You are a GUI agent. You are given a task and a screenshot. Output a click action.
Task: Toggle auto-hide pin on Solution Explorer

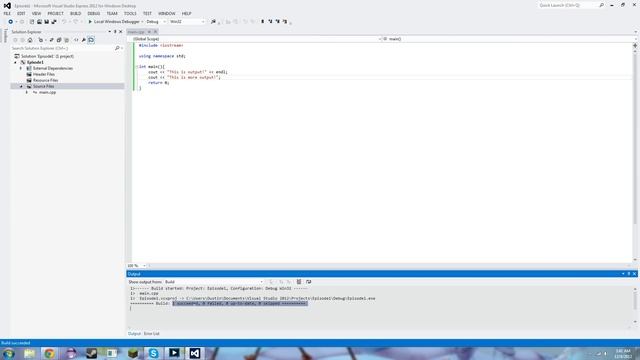pyautogui.click(x=115, y=32)
